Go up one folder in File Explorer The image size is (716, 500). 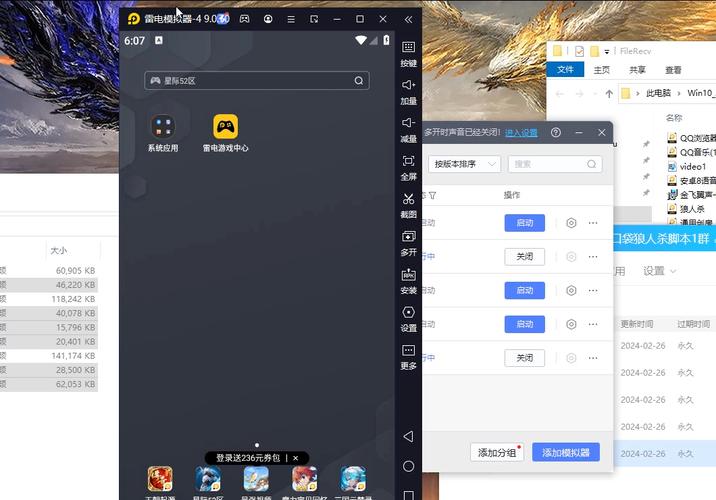pos(609,94)
